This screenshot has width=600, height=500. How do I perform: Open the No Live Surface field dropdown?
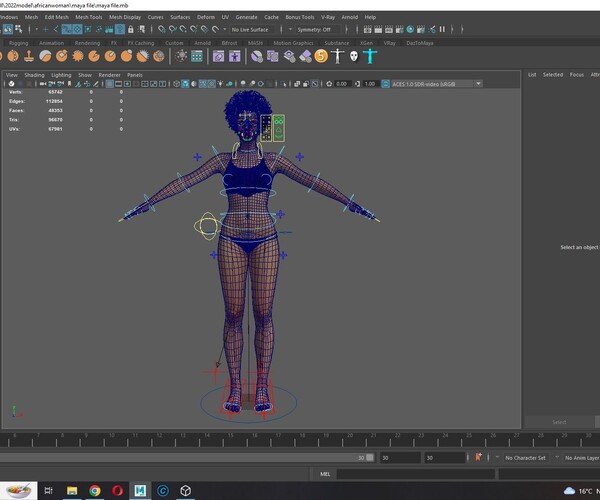pyautogui.click(x=250, y=29)
